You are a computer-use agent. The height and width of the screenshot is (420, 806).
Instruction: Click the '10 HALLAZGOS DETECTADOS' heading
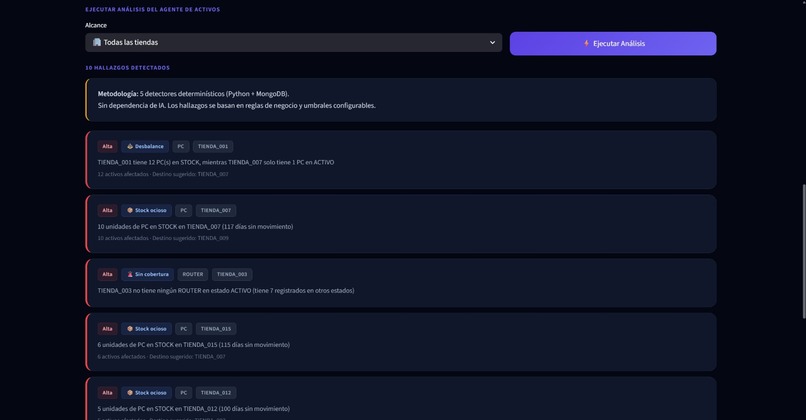(127, 68)
